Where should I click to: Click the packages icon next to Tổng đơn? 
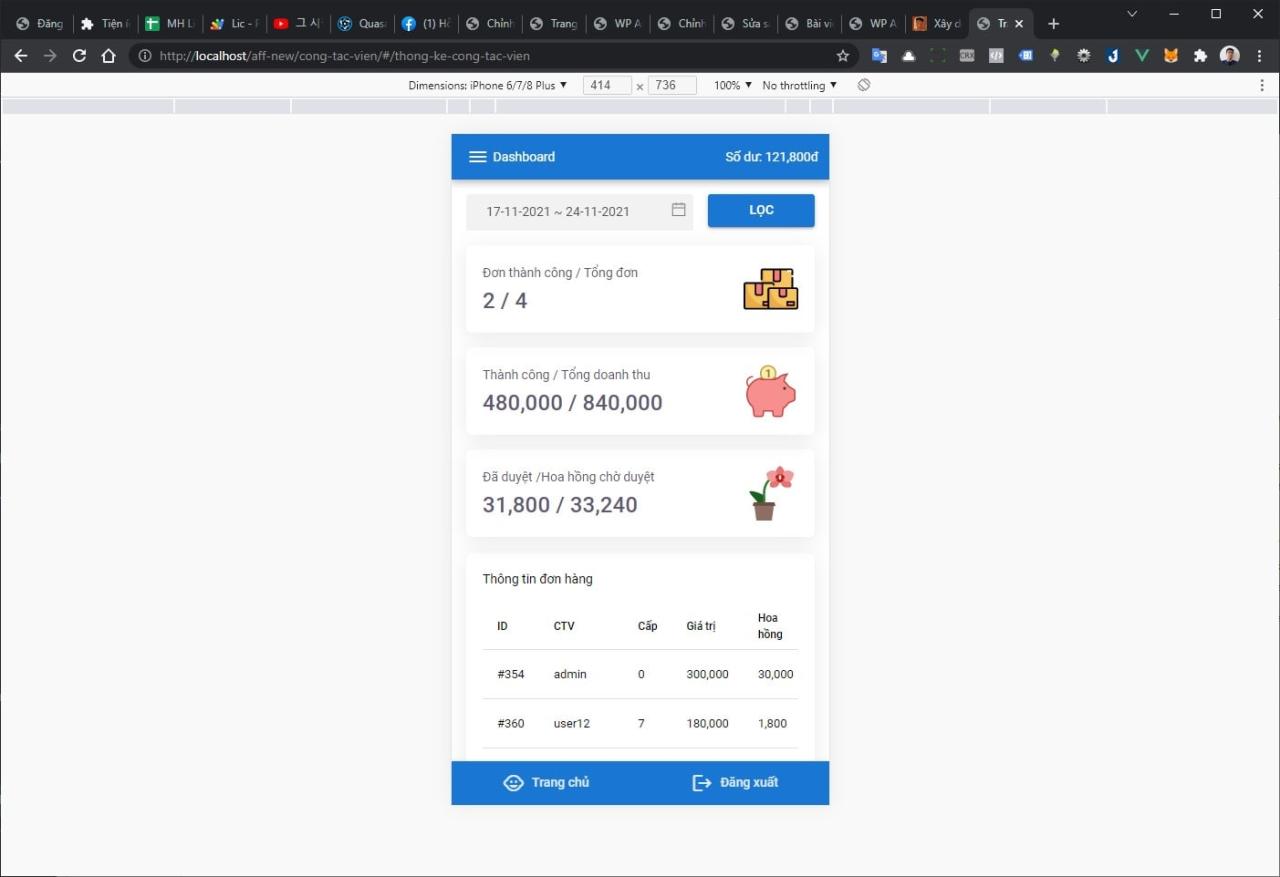coord(770,288)
